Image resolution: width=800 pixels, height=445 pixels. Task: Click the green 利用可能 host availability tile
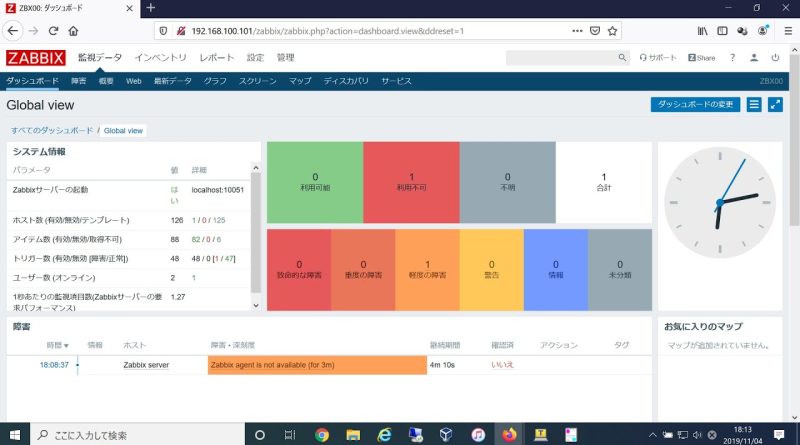point(315,182)
